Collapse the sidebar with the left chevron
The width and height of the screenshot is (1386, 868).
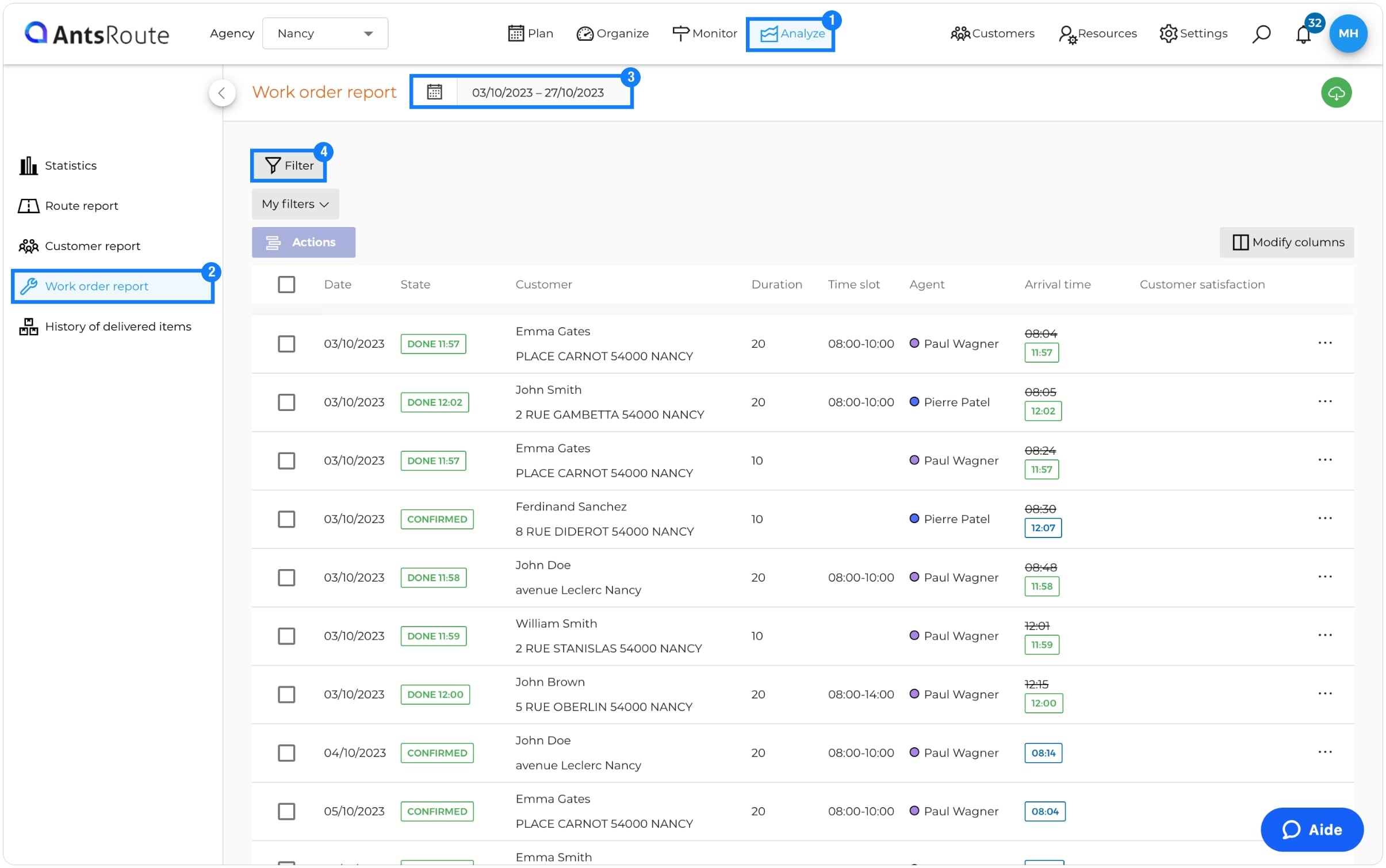coord(223,92)
